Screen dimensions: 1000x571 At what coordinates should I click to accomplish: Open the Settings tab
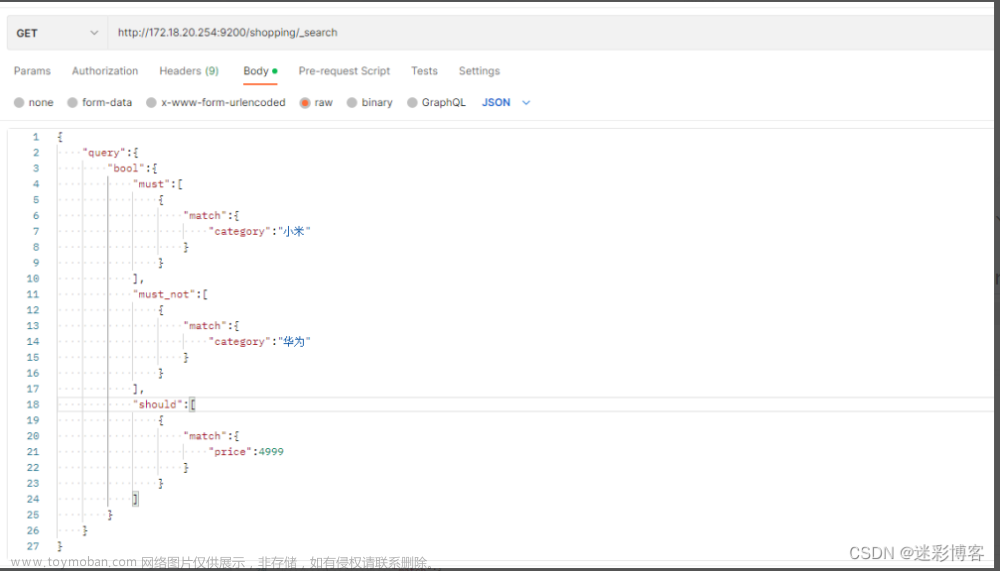(x=479, y=71)
